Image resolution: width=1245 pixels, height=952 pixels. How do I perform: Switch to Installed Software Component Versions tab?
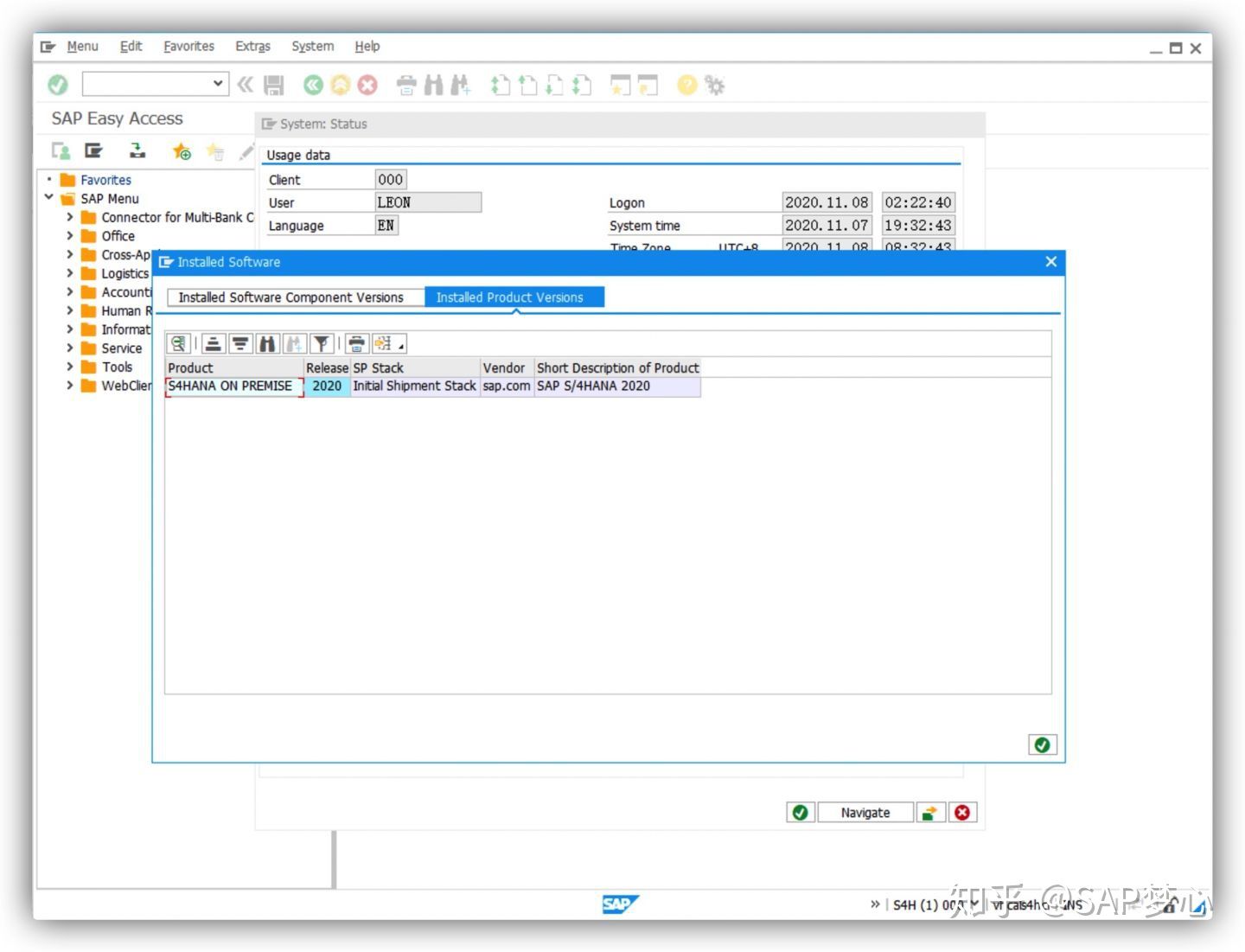(x=295, y=297)
